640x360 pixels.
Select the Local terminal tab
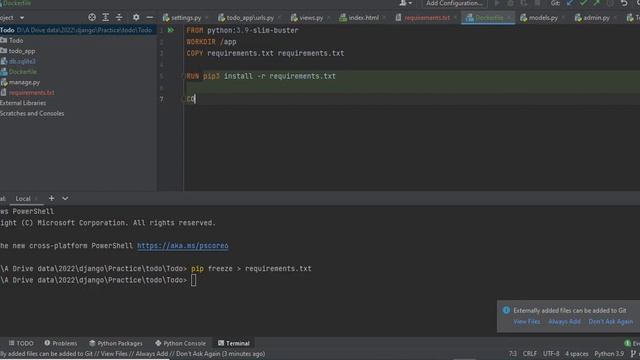(x=23, y=198)
